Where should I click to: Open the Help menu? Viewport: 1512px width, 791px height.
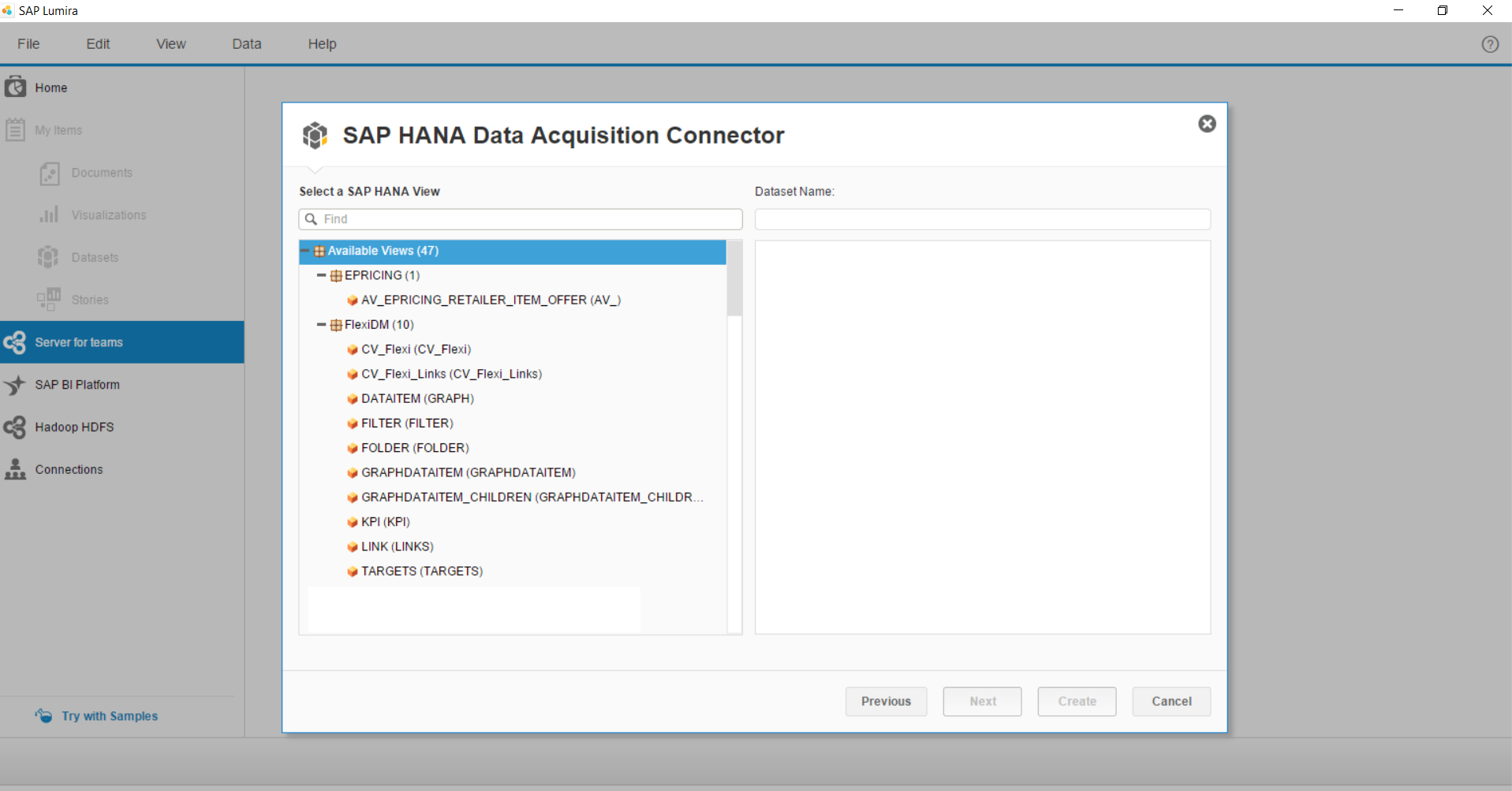click(322, 44)
